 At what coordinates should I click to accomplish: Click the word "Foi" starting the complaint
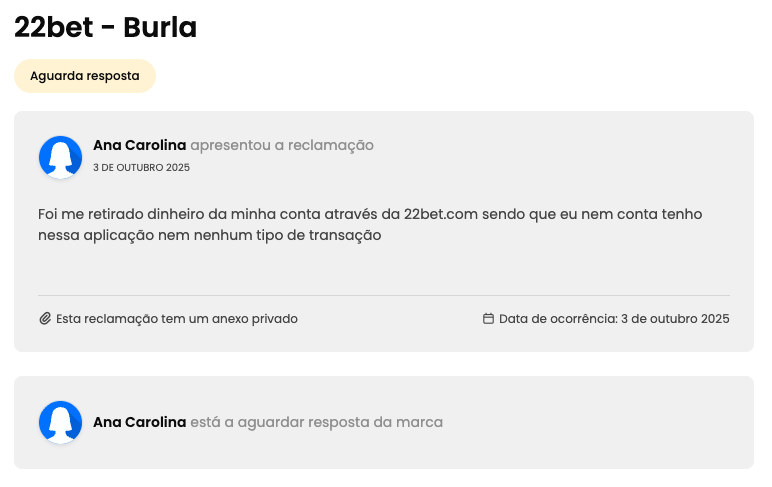48,214
